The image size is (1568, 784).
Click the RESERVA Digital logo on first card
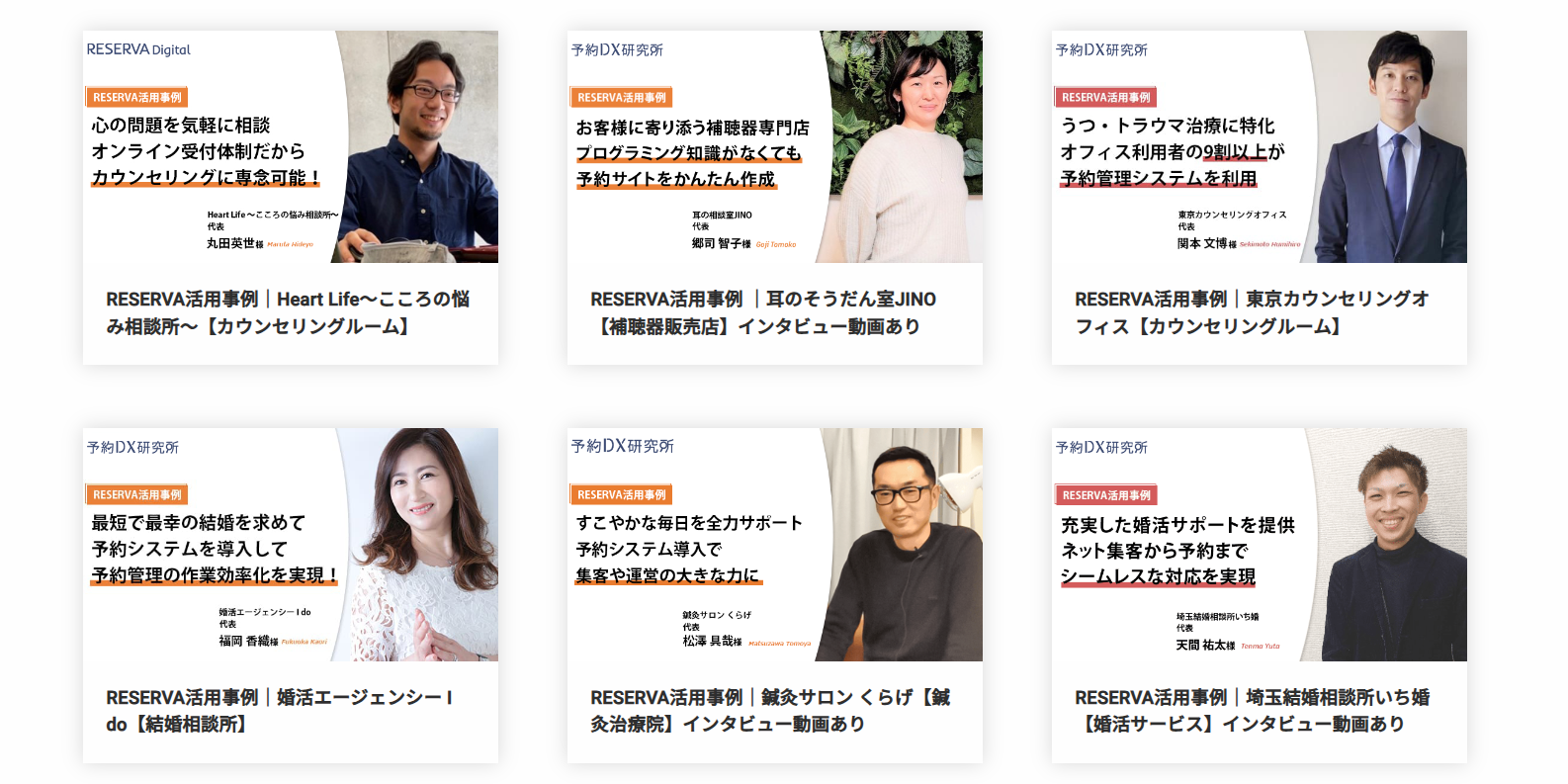tap(138, 49)
